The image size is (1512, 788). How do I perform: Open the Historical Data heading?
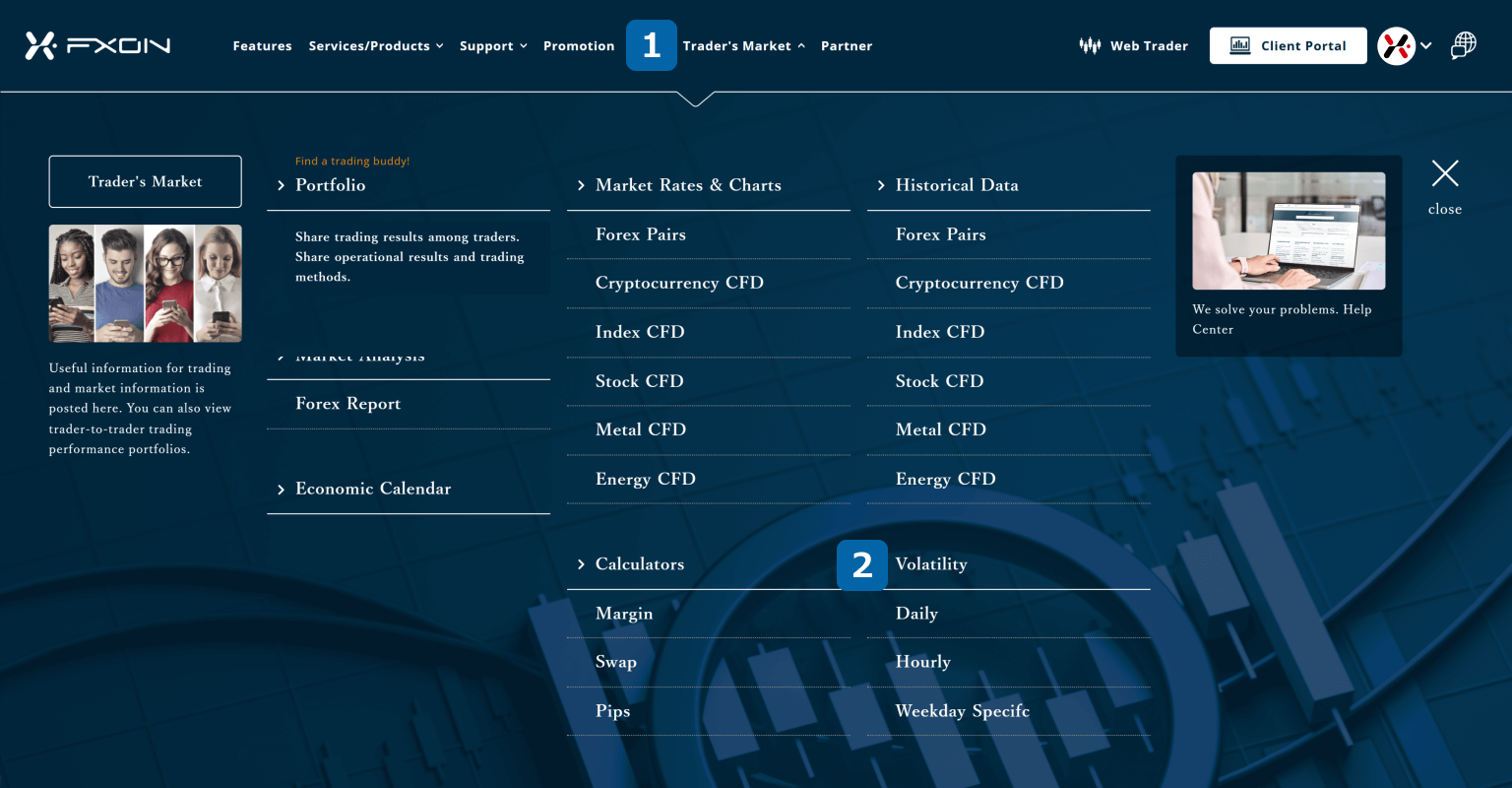click(957, 185)
